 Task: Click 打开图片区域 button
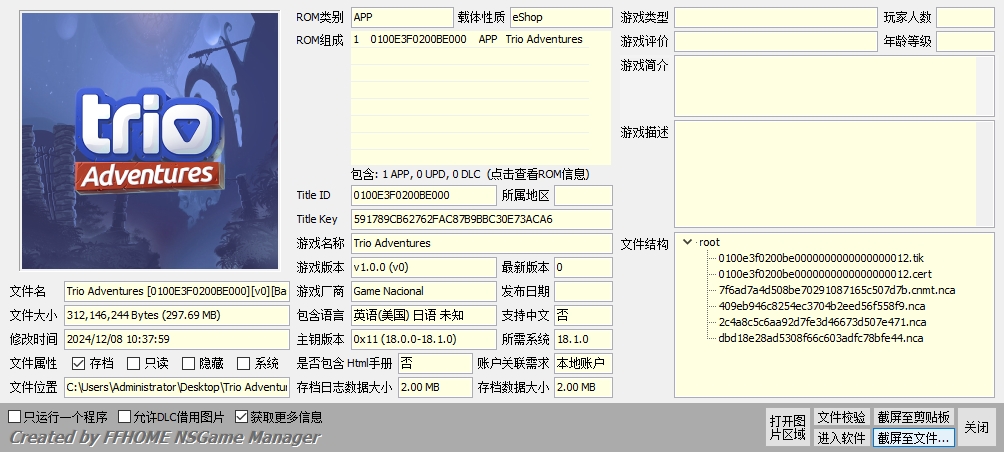(x=787, y=427)
